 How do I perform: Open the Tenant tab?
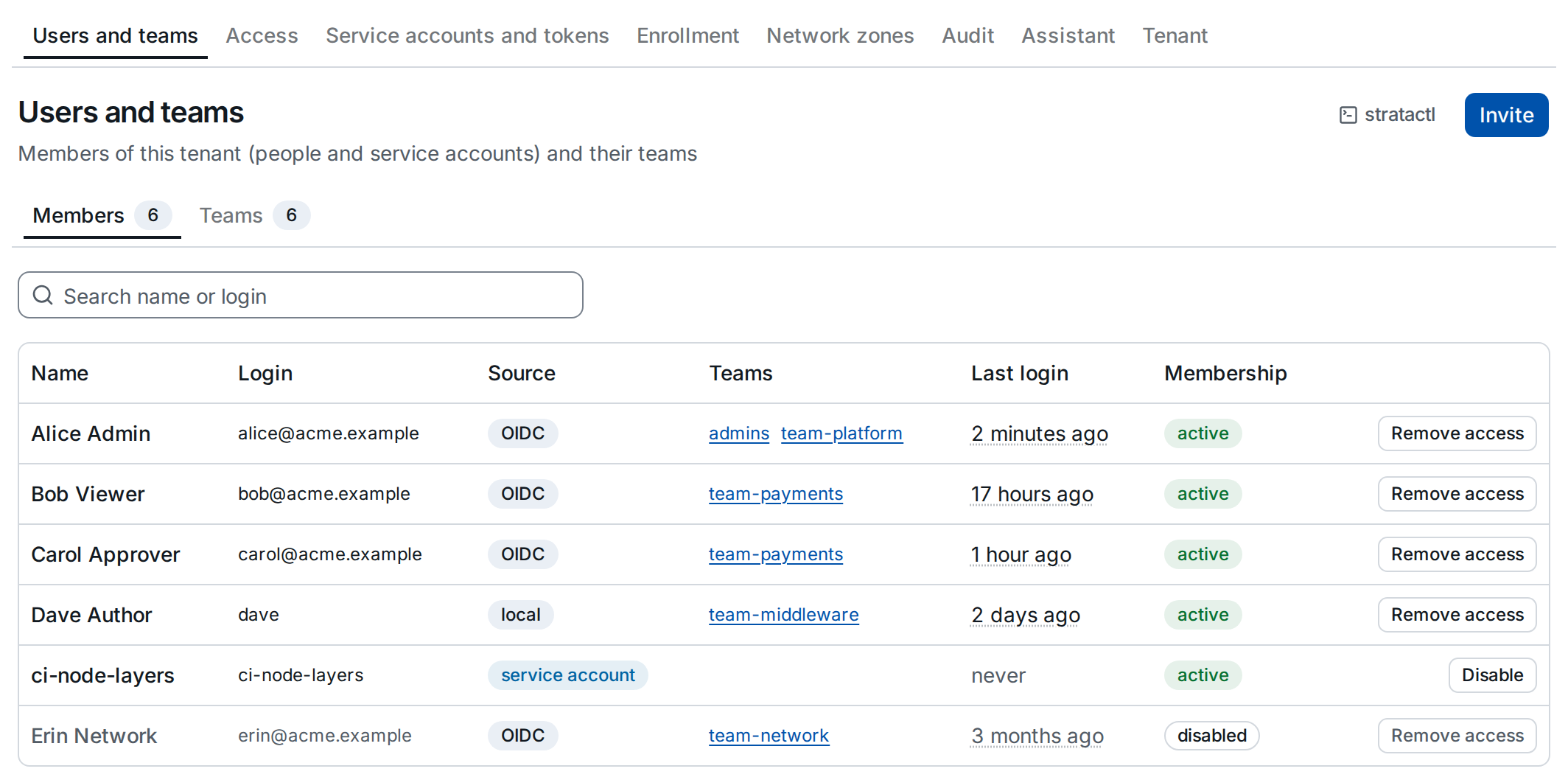click(x=1175, y=35)
